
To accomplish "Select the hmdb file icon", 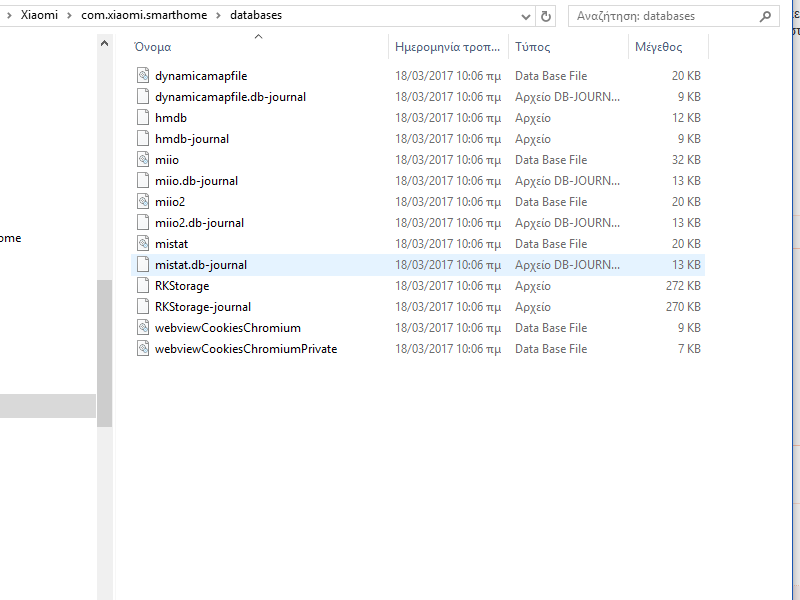I will click(144, 118).
